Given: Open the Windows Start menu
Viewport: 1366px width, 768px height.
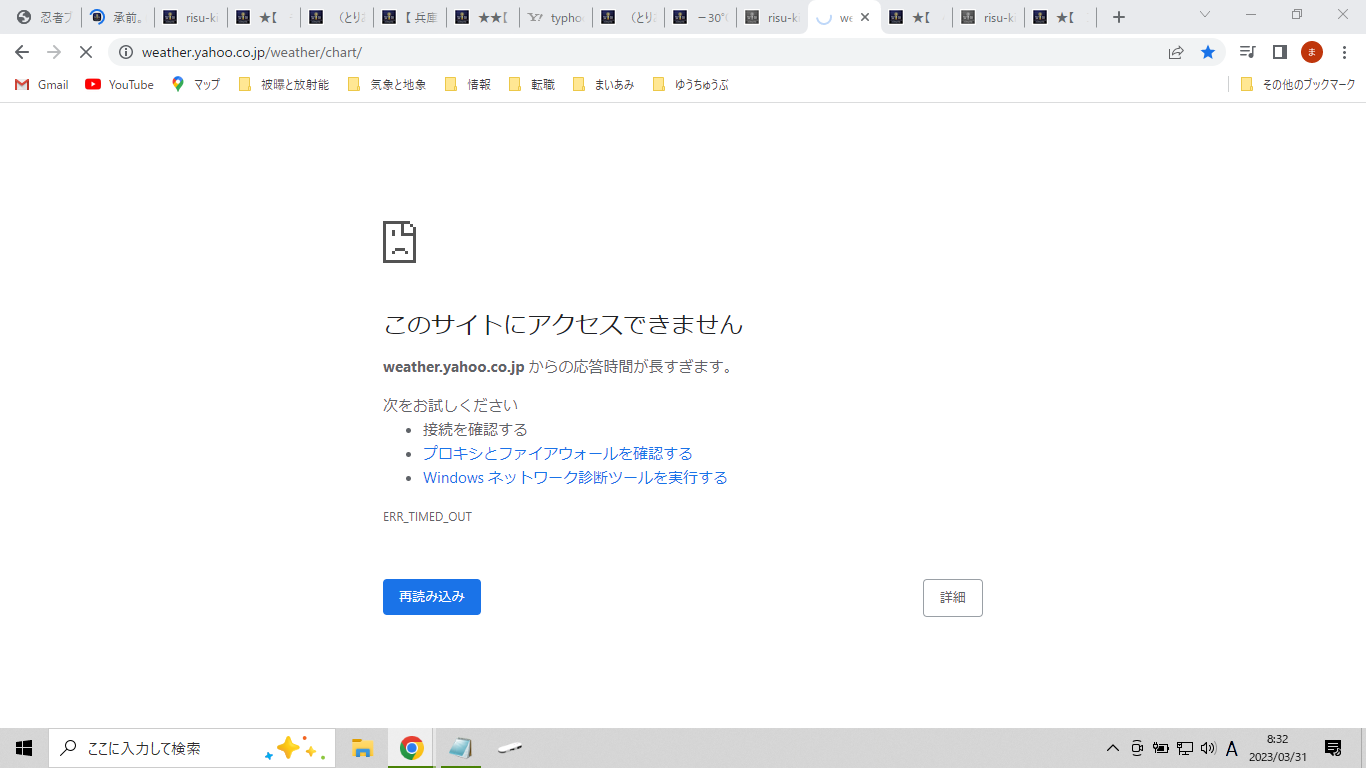Looking at the screenshot, I should pyautogui.click(x=24, y=748).
